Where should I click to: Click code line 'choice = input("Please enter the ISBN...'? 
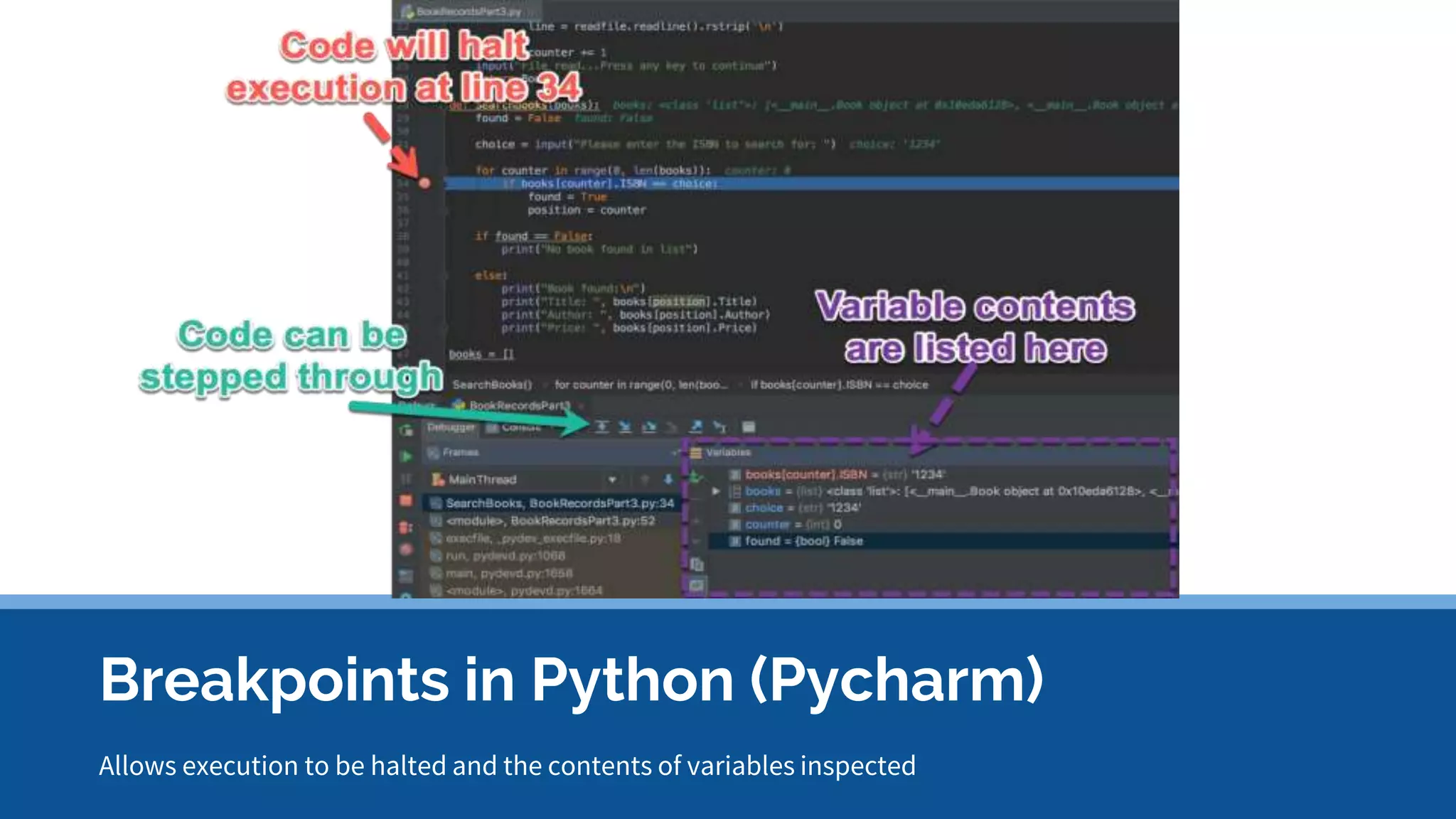[x=655, y=144]
